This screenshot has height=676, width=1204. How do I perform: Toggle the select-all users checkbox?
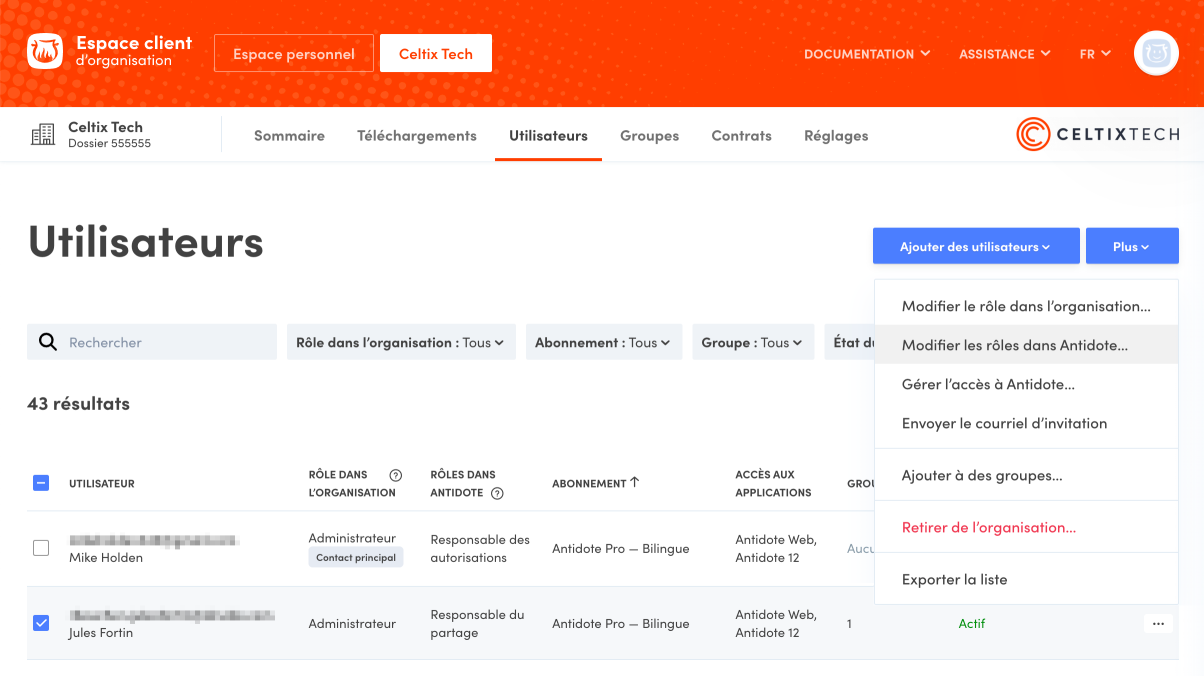coord(41,483)
